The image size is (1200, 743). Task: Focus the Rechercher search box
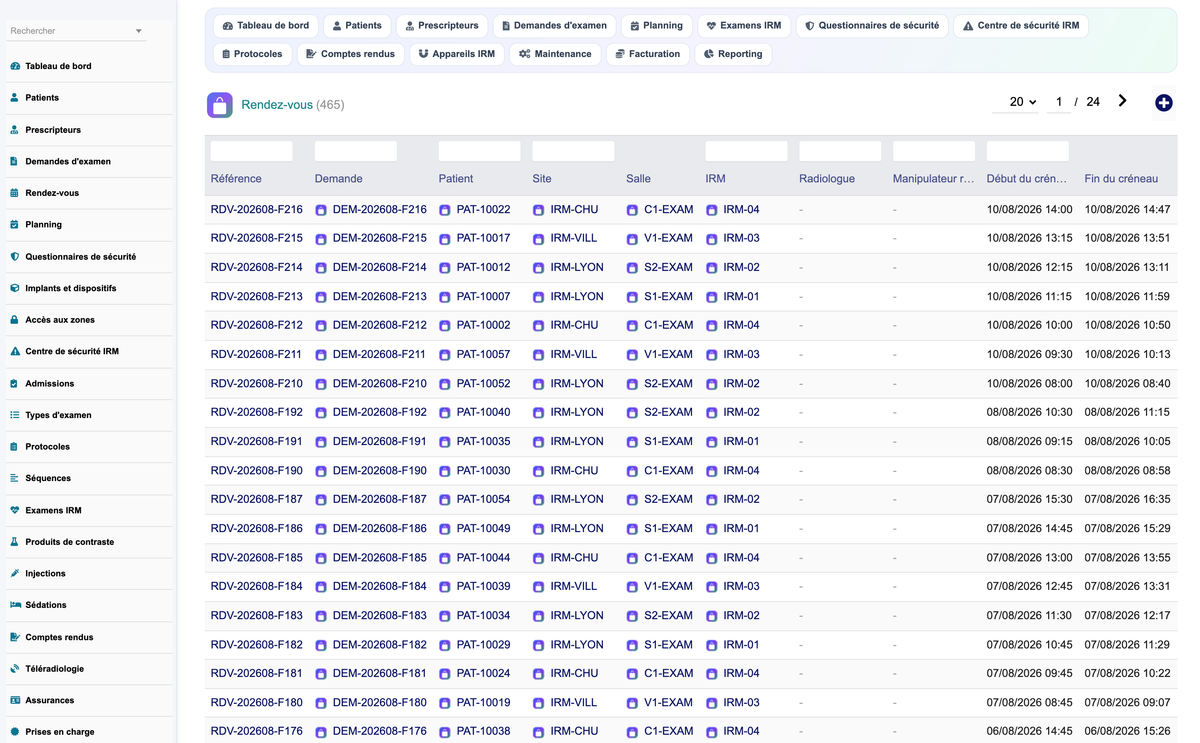[x=68, y=32]
